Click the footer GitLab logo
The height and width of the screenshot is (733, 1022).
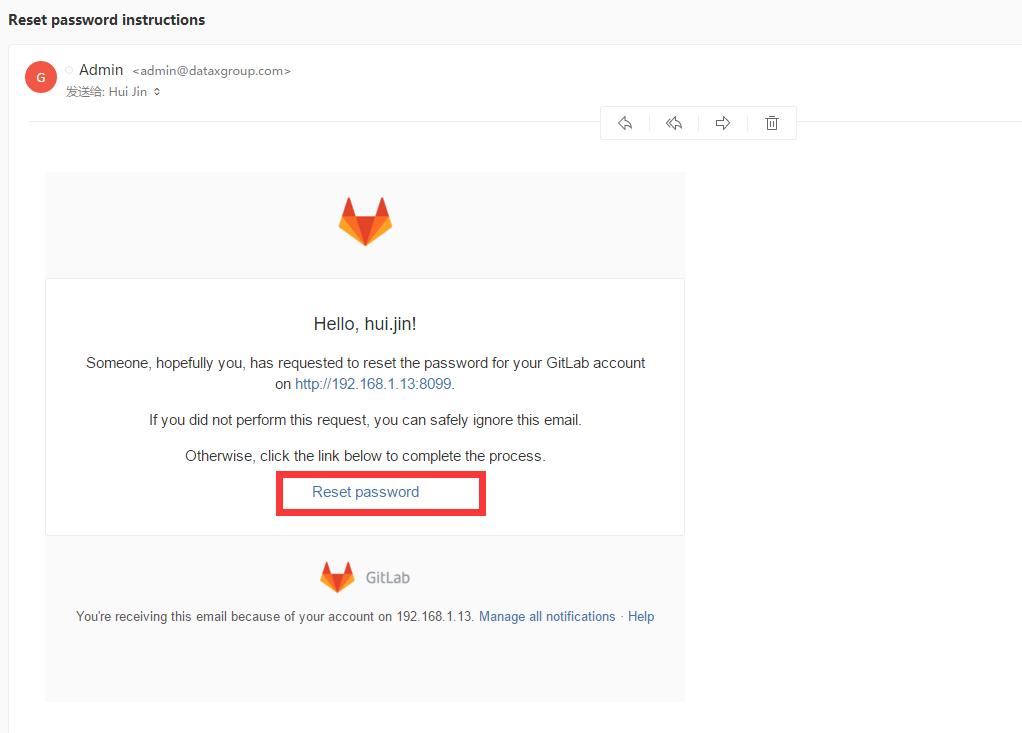(365, 577)
